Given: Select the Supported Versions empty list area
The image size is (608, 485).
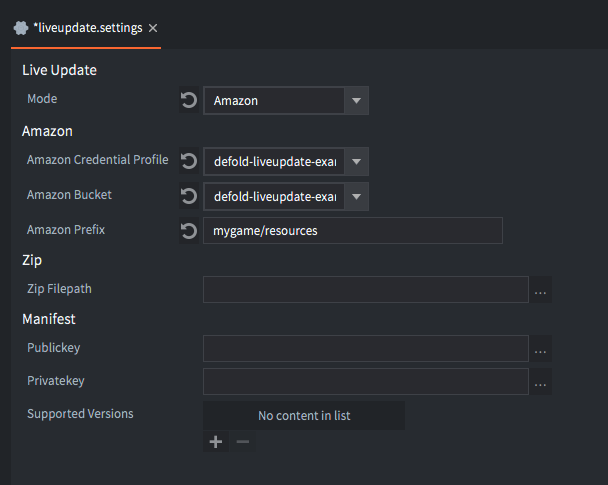Looking at the screenshot, I should [x=304, y=415].
